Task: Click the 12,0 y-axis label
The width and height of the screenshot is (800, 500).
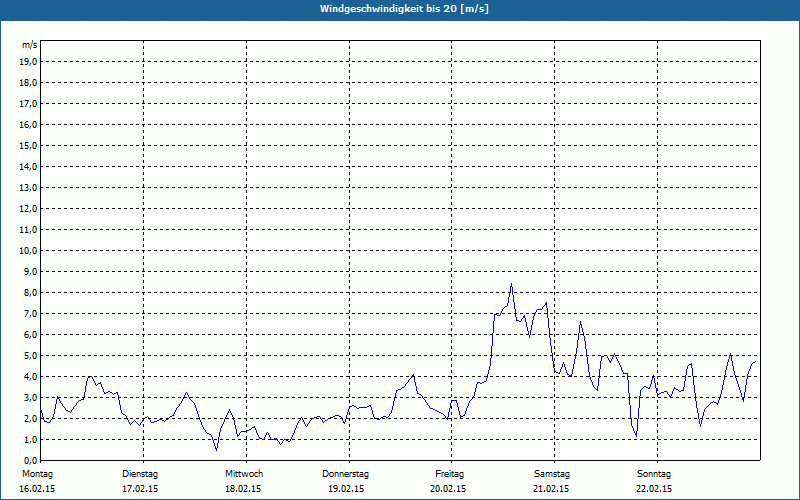Action: [28, 208]
